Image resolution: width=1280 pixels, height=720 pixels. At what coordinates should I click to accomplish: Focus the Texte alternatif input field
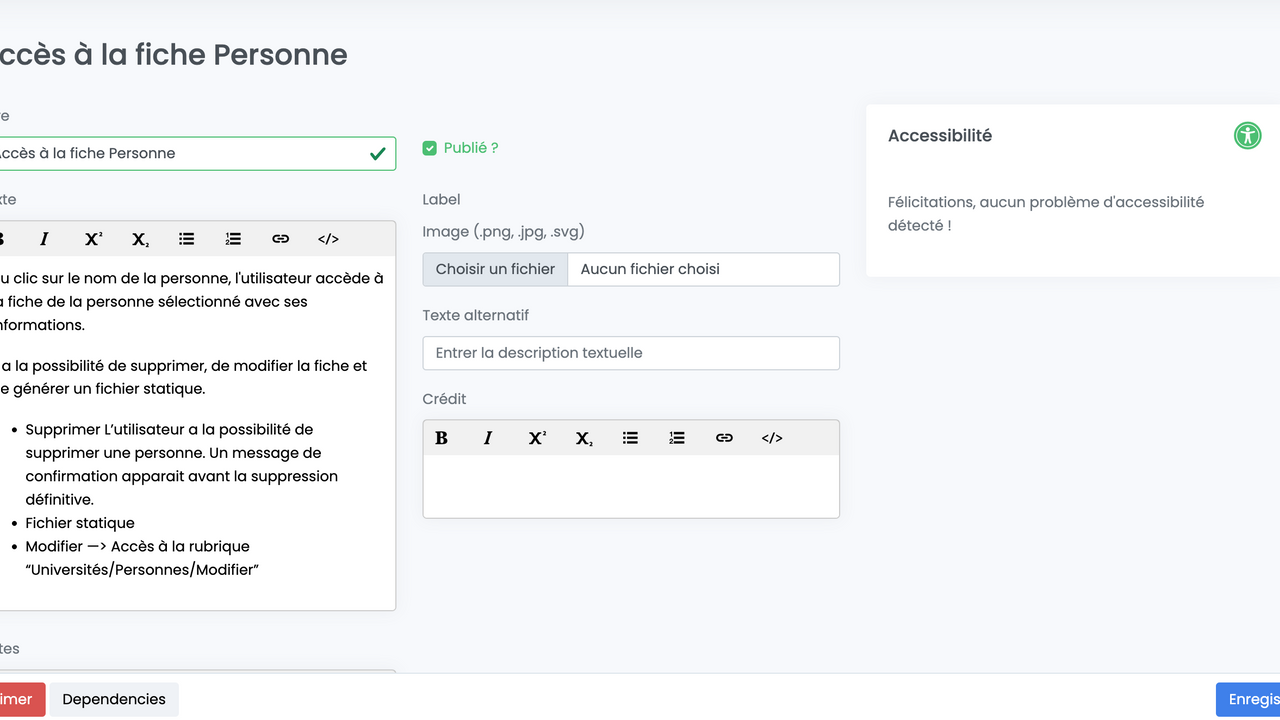[x=630, y=353]
